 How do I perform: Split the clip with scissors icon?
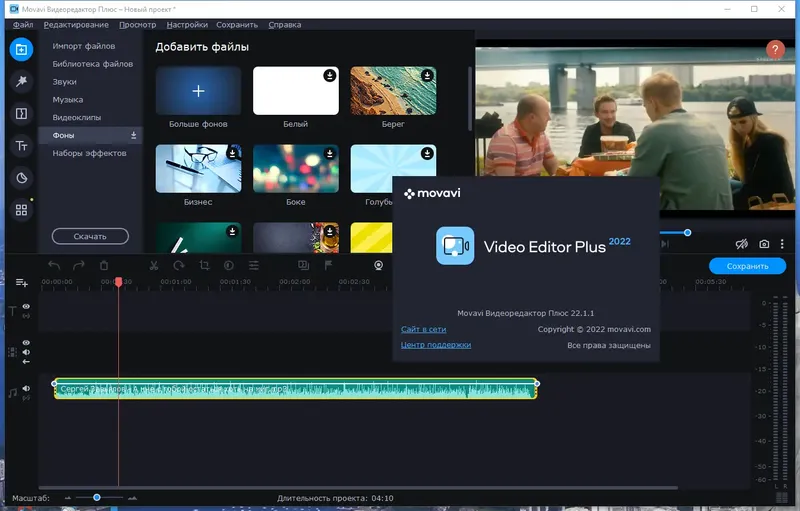tap(154, 265)
